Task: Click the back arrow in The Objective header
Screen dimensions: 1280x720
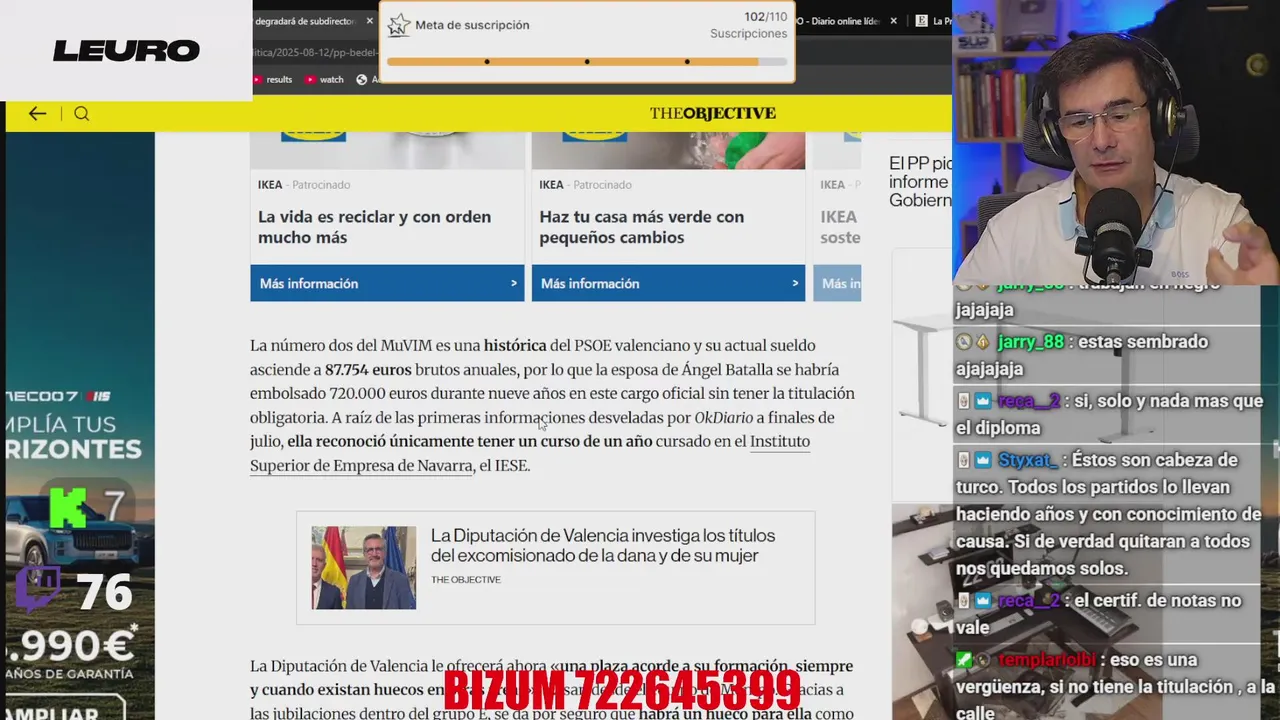Action: pyautogui.click(x=37, y=113)
